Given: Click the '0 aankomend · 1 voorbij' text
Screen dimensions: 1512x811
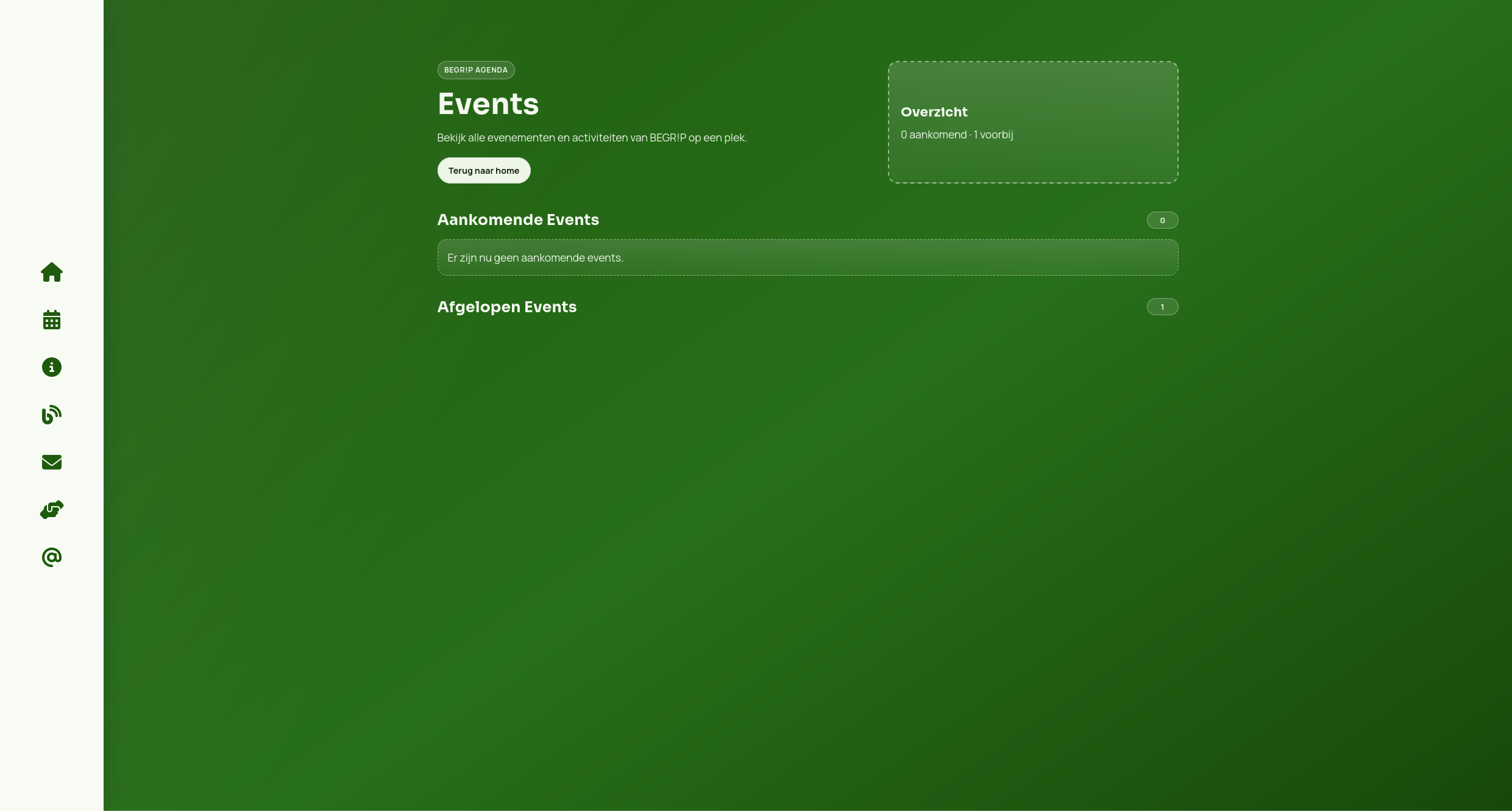Looking at the screenshot, I should (x=957, y=135).
